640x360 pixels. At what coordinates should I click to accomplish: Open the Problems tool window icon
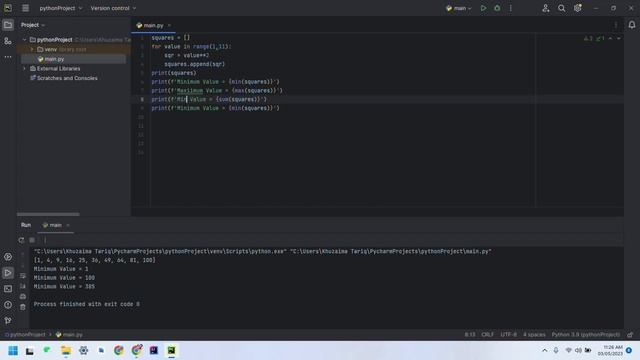8,304
